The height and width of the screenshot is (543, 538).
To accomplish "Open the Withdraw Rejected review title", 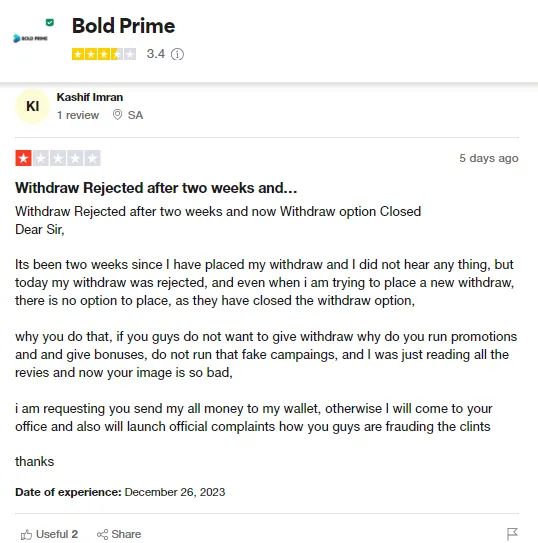I will coord(156,188).
